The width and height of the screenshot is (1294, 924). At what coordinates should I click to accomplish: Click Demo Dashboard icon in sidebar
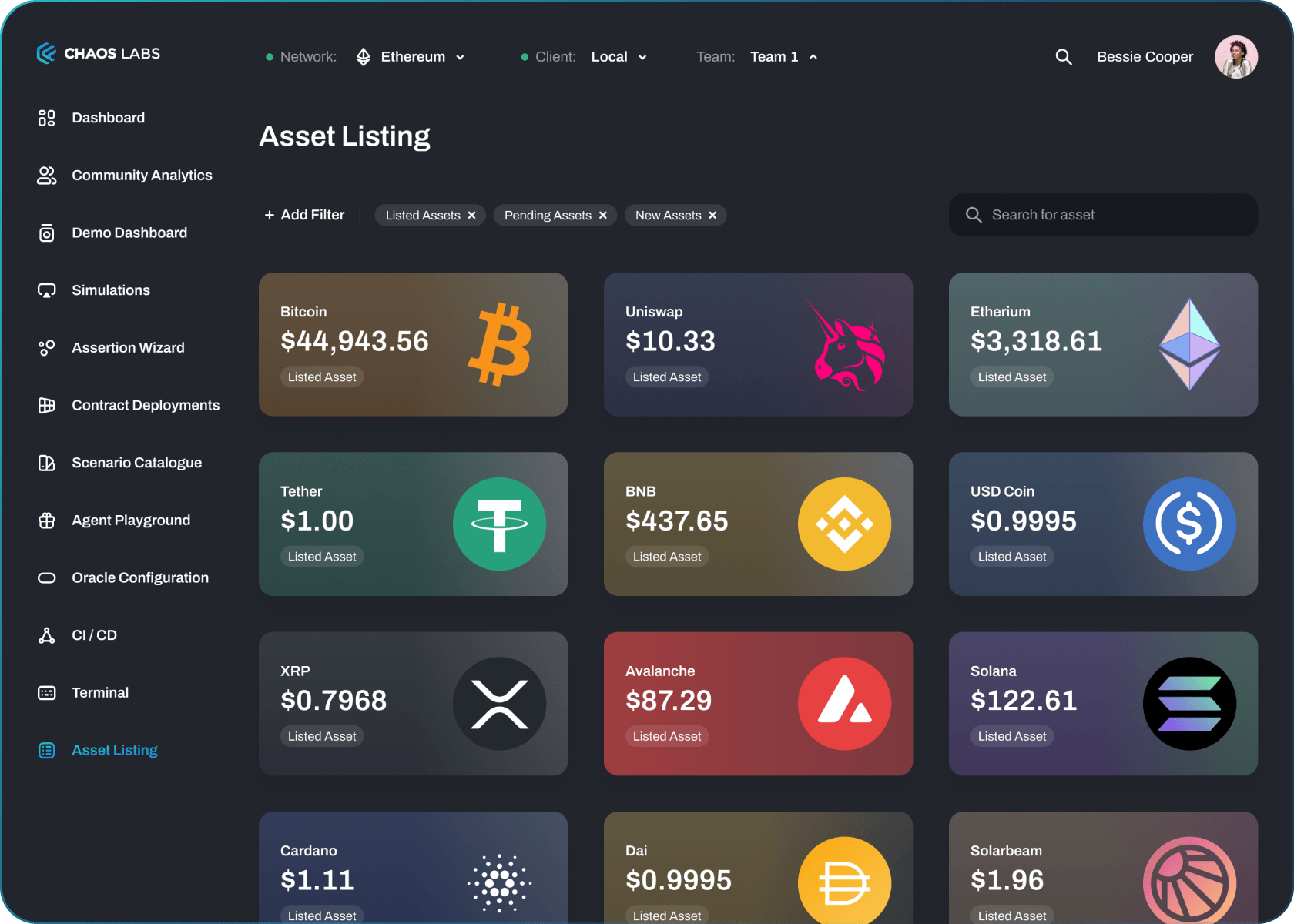tap(47, 233)
